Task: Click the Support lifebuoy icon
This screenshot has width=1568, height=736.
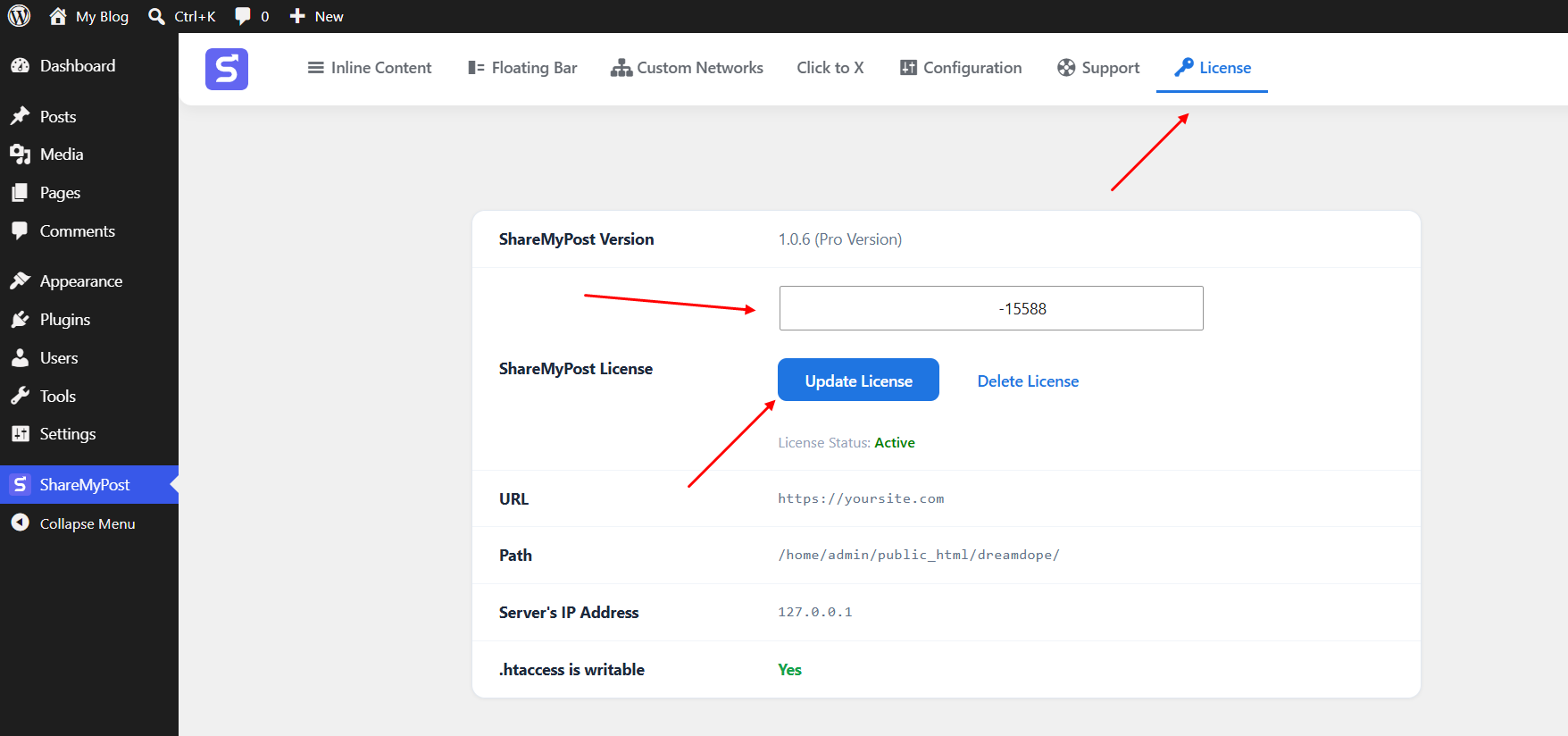Action: pyautogui.click(x=1066, y=68)
